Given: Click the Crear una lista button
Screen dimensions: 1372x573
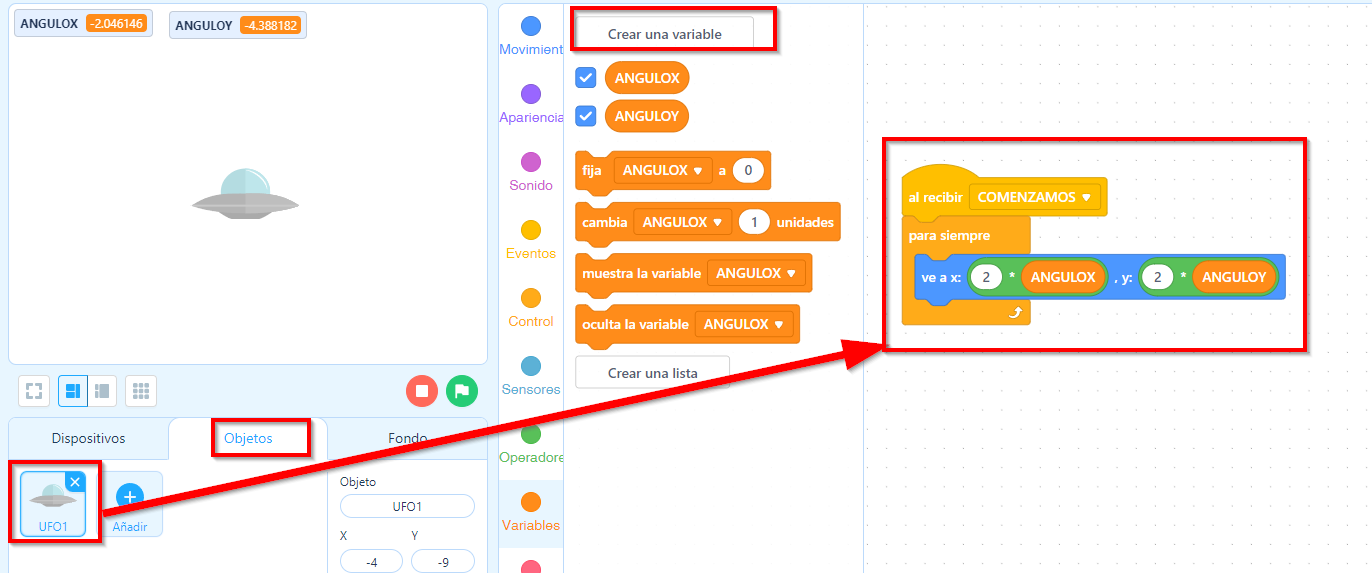Looking at the screenshot, I should pos(652,373).
